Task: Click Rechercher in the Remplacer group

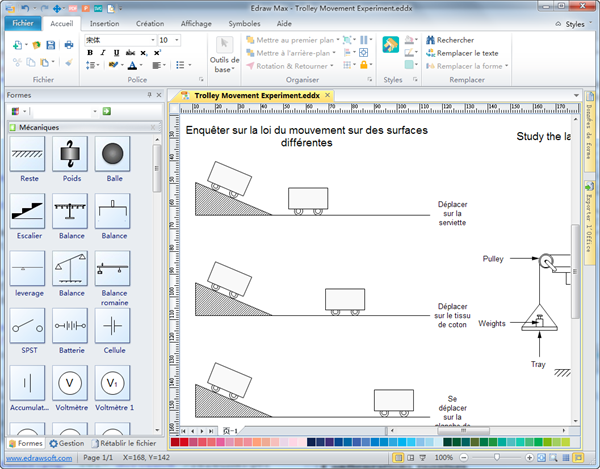Action: pyautogui.click(x=455, y=40)
